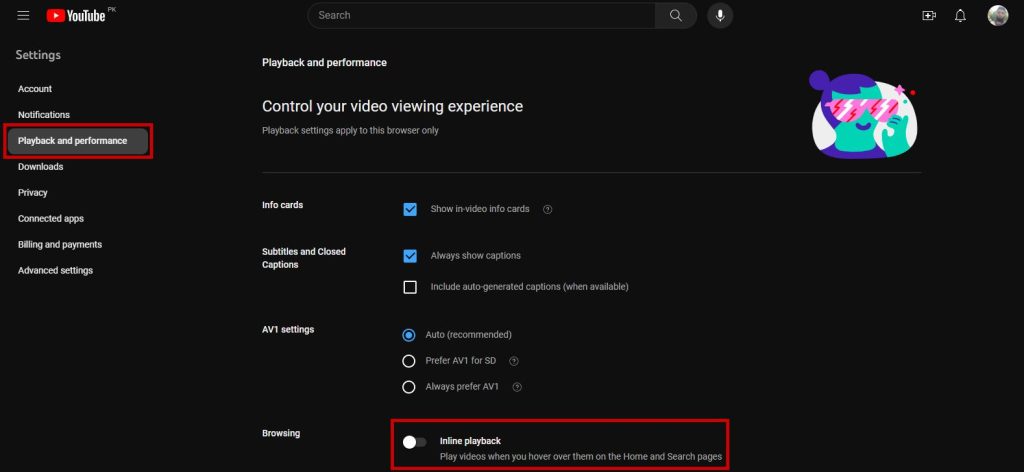Open Advanced settings link
The height and width of the screenshot is (472, 1024).
tap(55, 270)
